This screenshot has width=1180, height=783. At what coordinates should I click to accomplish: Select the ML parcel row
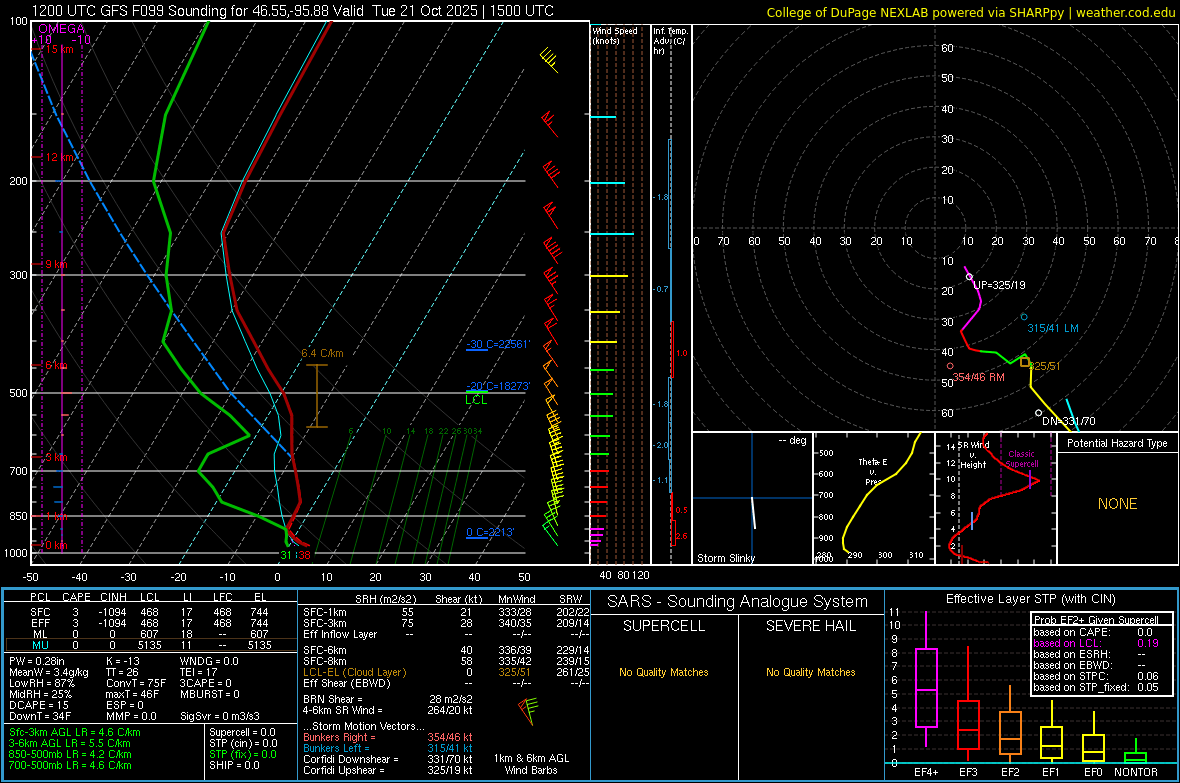(x=151, y=634)
